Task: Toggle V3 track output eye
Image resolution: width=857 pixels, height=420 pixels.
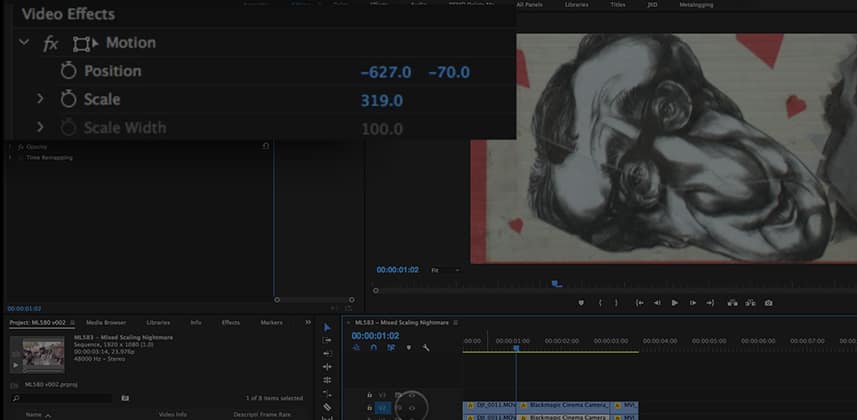Action: tap(412, 395)
